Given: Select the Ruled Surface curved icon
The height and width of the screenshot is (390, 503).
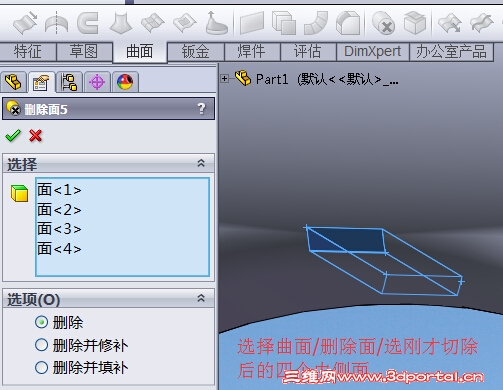Looking at the screenshot, I should tap(316, 23).
